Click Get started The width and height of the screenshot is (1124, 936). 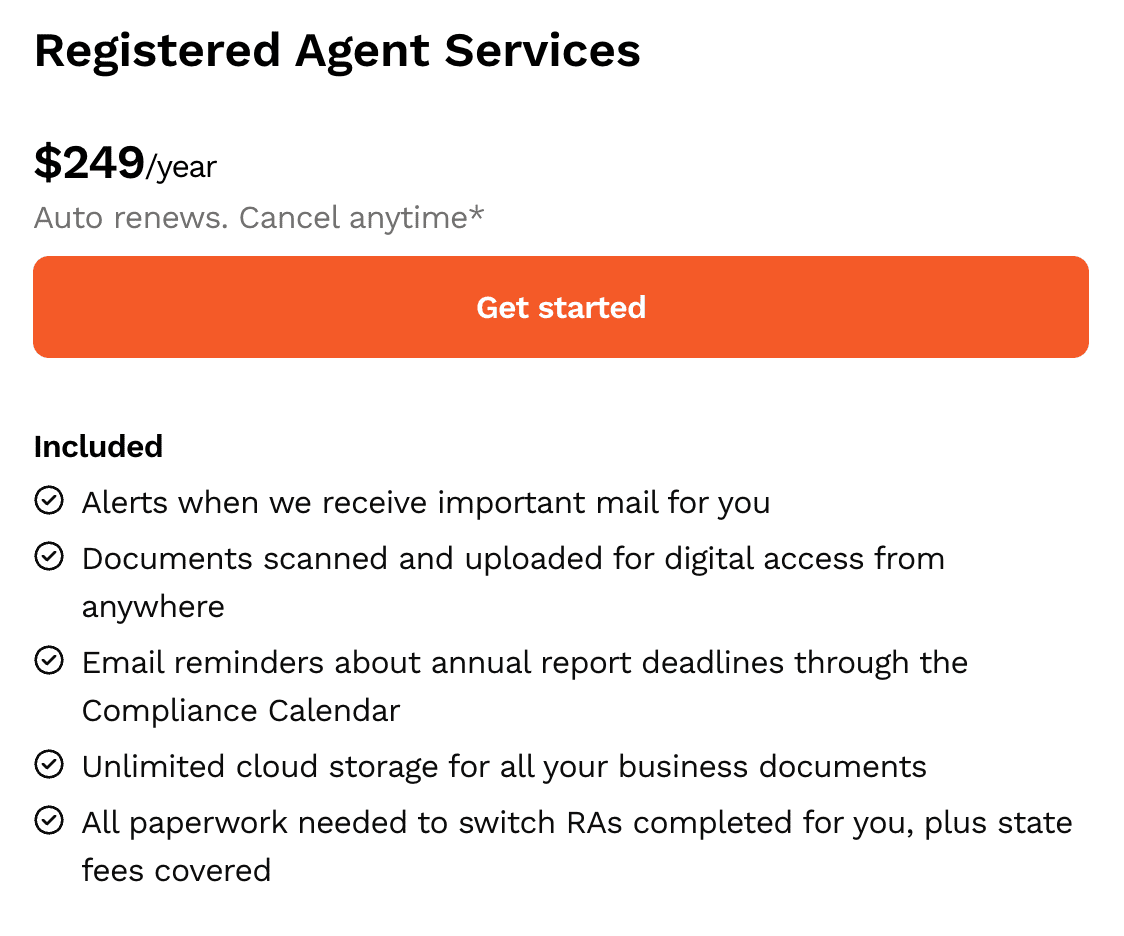[560, 307]
